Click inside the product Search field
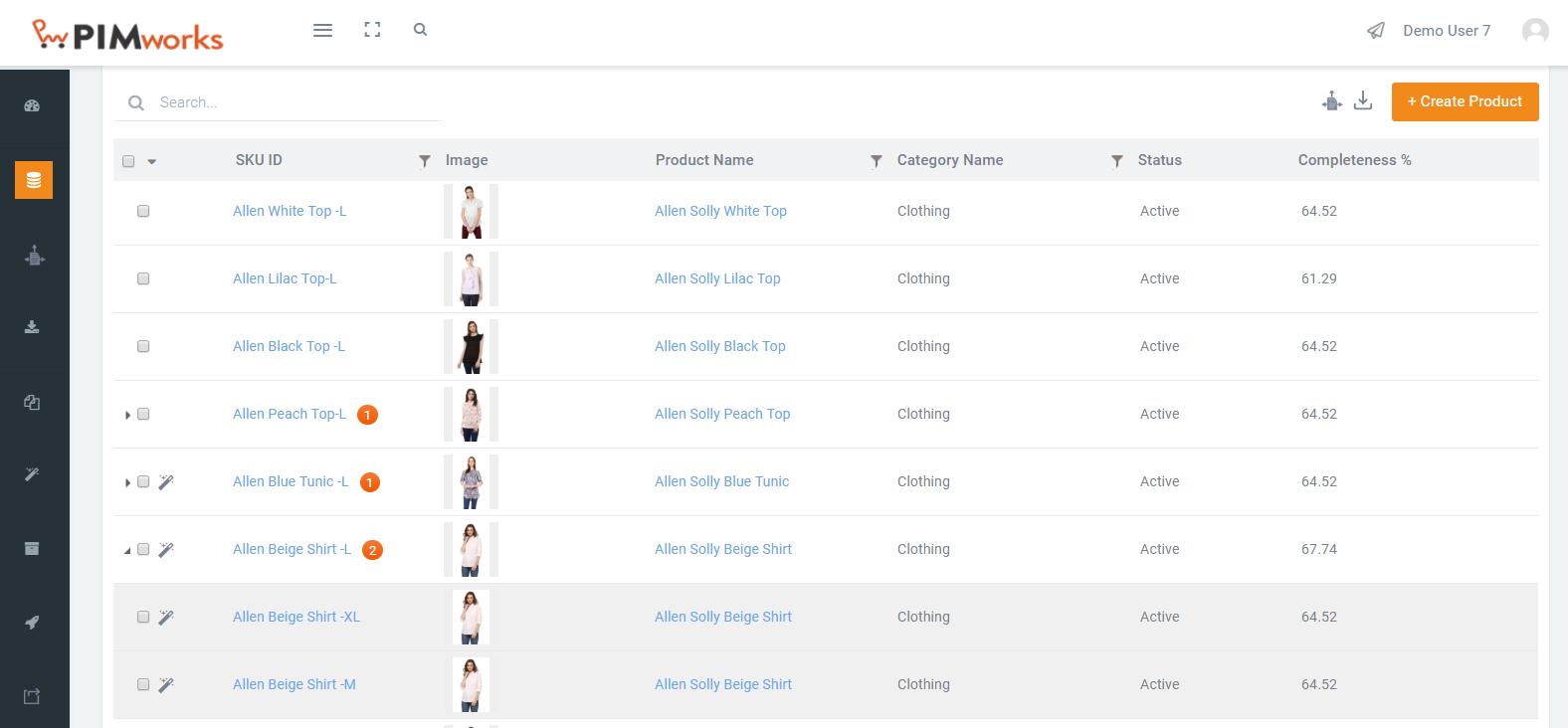This screenshot has height=728, width=1568. pyautogui.click(x=298, y=102)
